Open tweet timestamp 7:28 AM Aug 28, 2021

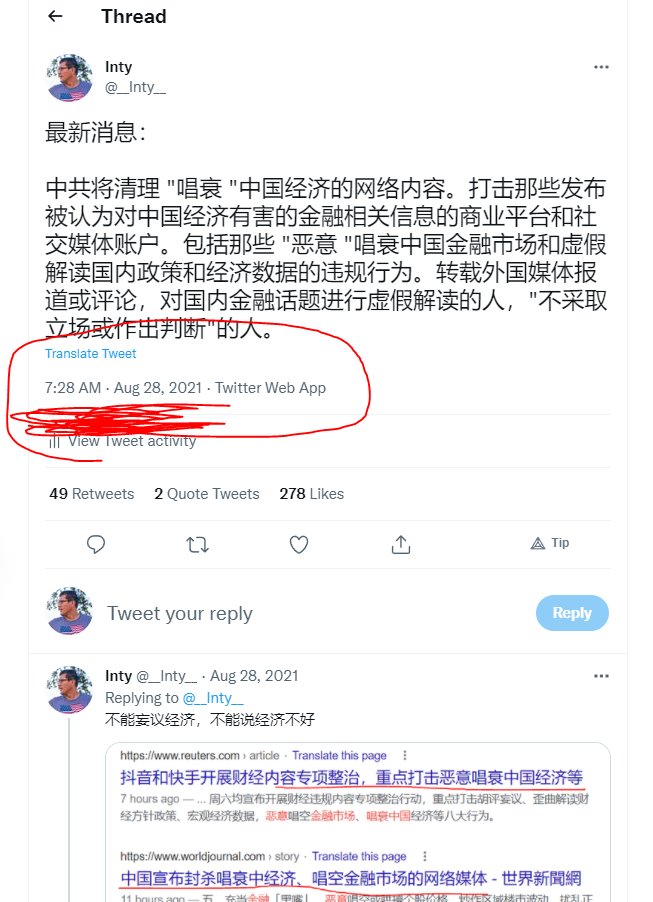[x=123, y=388]
